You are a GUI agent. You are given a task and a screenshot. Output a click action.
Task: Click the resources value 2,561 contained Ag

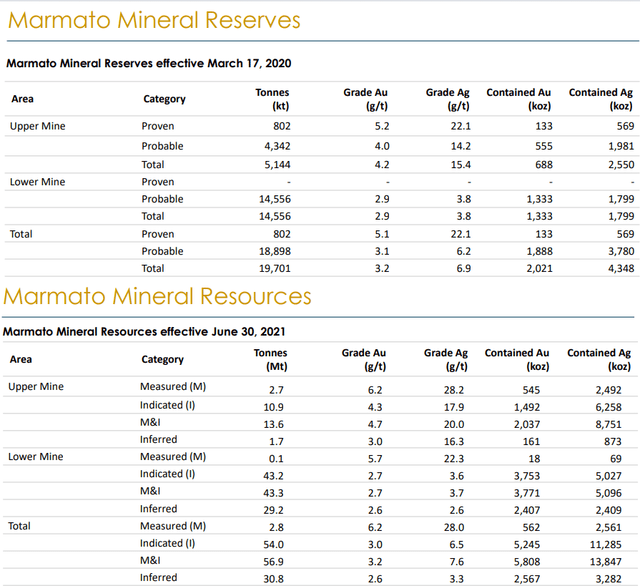pos(609,527)
